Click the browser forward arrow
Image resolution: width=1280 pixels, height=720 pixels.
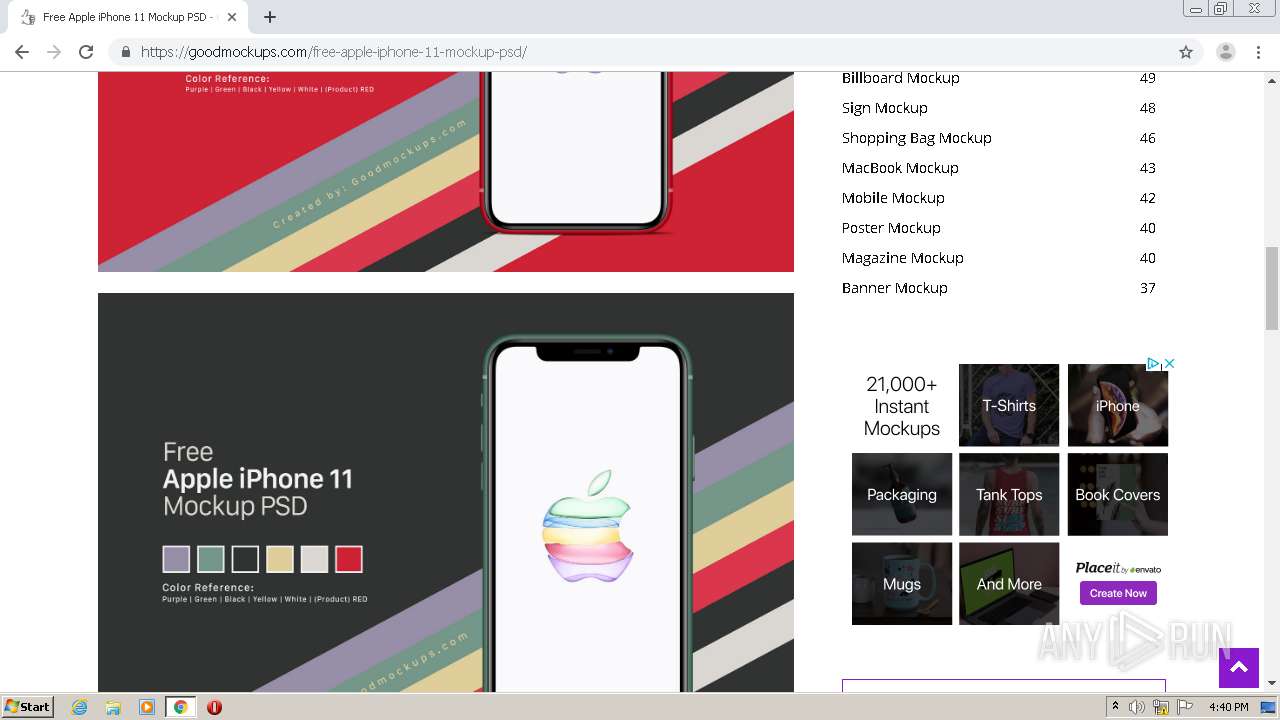coord(54,52)
